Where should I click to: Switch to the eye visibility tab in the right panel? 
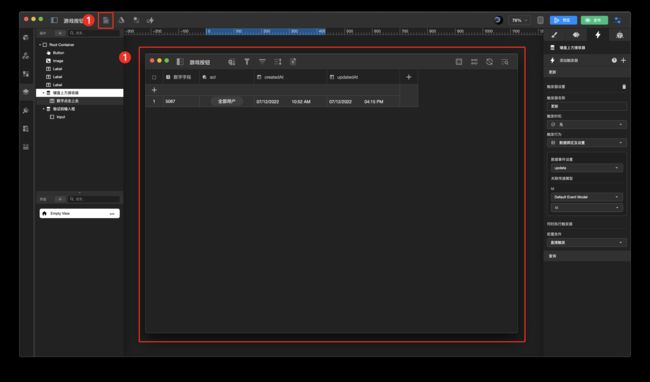[576, 35]
